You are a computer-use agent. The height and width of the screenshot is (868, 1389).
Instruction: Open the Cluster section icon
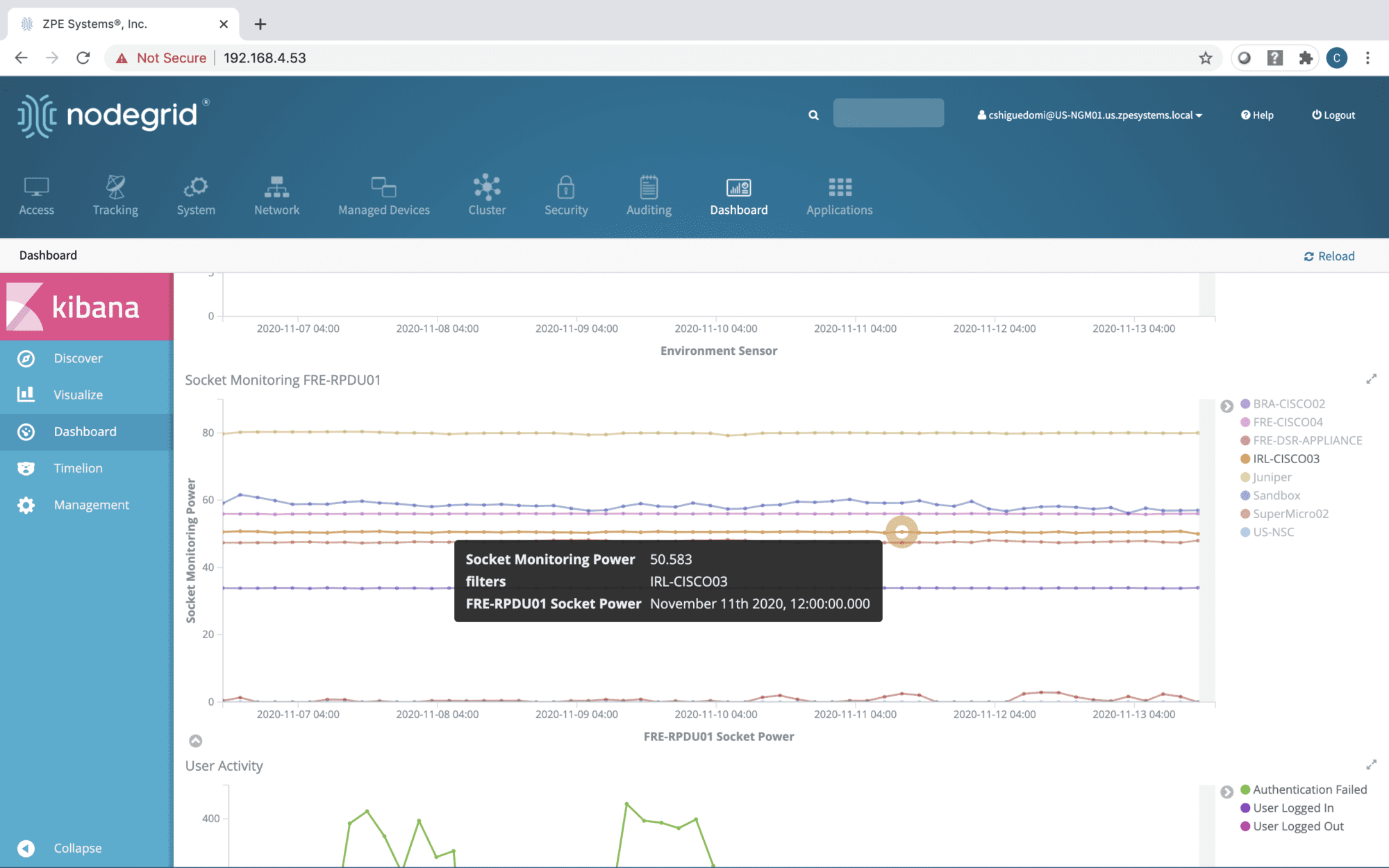487,187
